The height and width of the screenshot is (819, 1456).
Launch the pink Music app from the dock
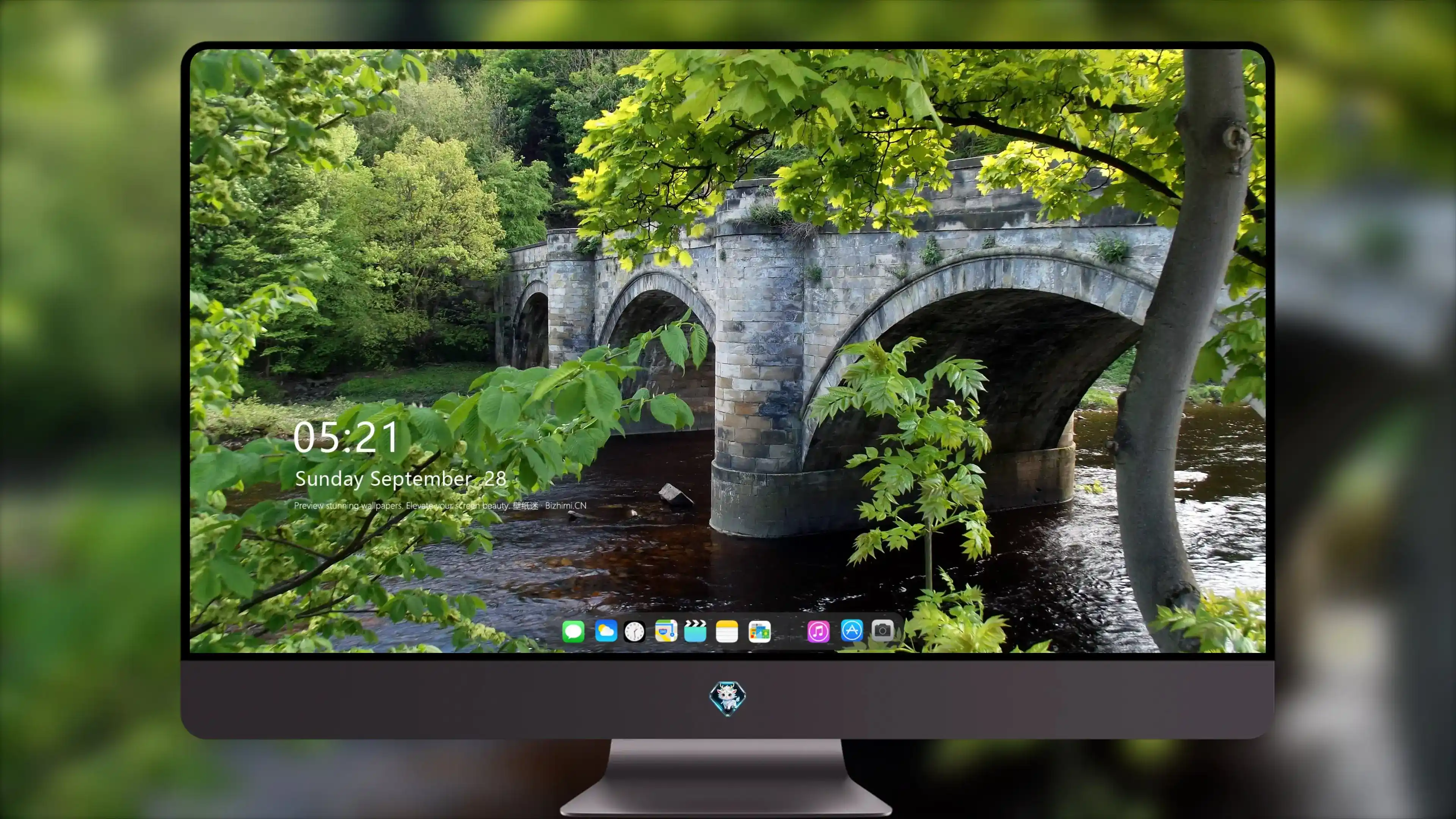tap(819, 631)
